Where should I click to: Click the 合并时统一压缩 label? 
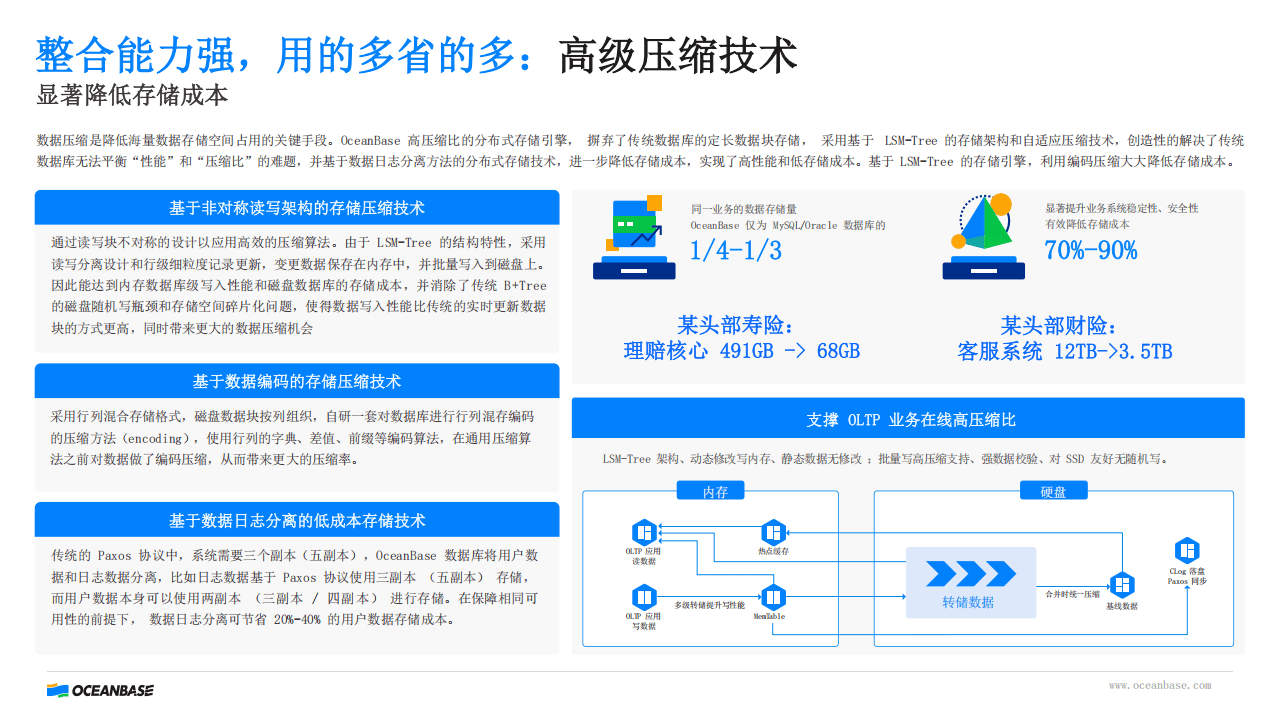(1072, 594)
